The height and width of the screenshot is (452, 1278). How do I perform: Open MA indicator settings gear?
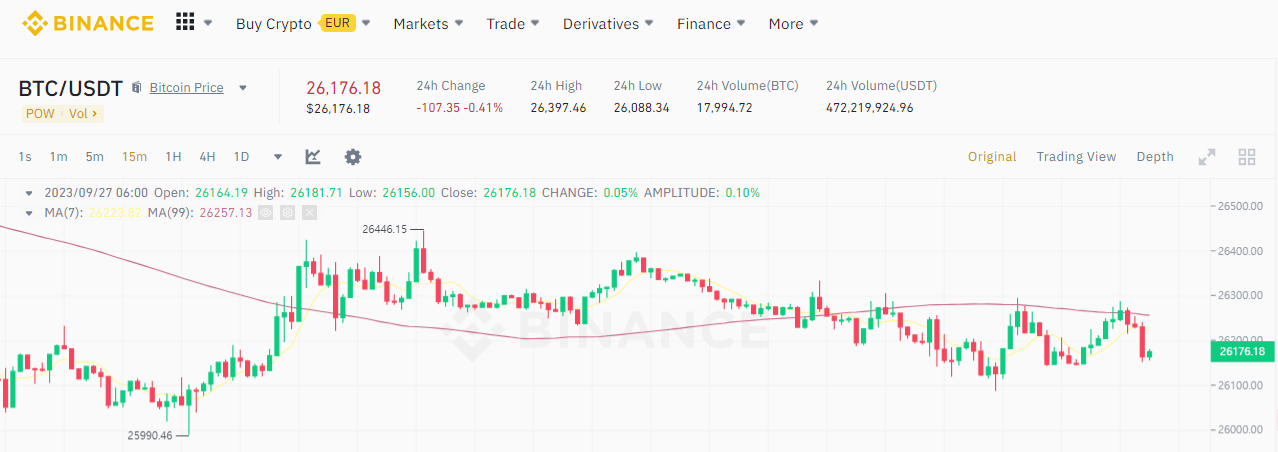click(x=288, y=212)
